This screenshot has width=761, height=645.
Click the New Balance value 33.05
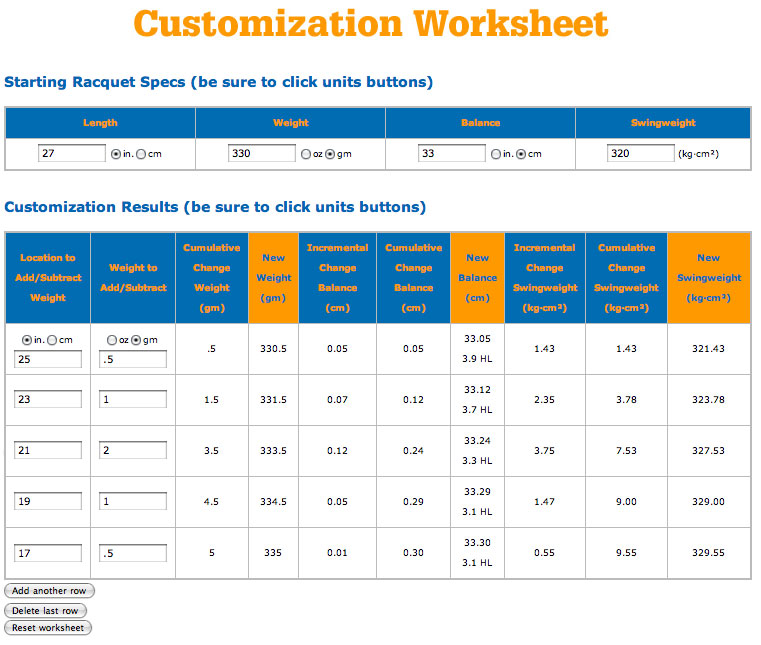[x=477, y=338]
